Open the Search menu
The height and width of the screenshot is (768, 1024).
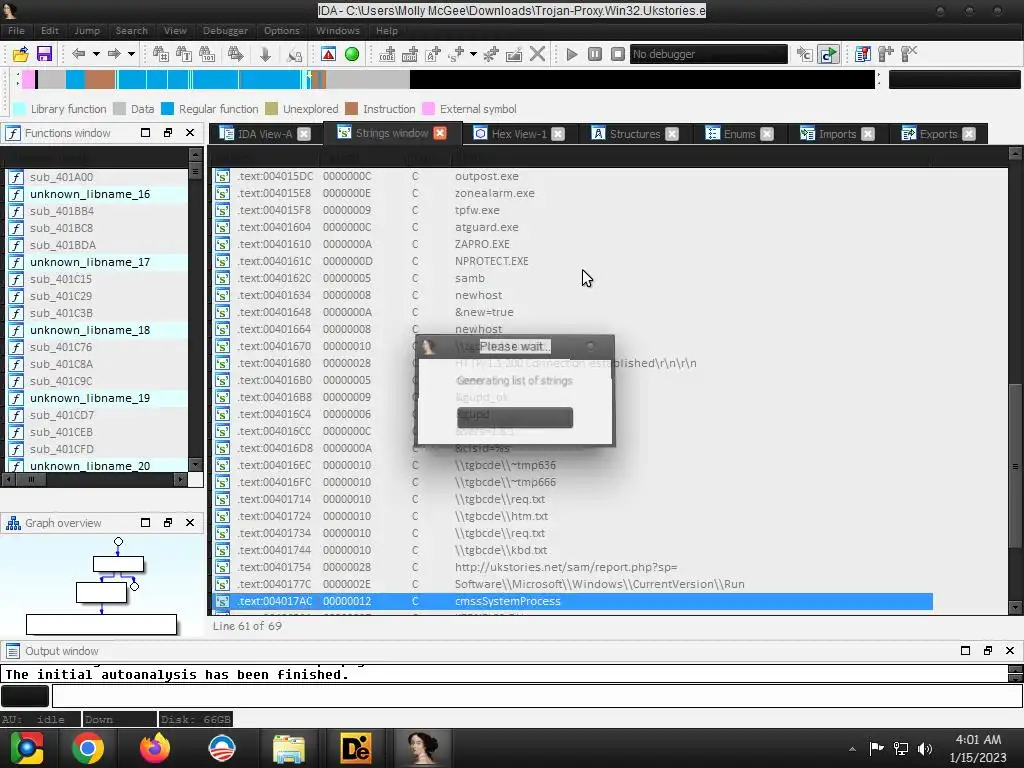tap(131, 31)
